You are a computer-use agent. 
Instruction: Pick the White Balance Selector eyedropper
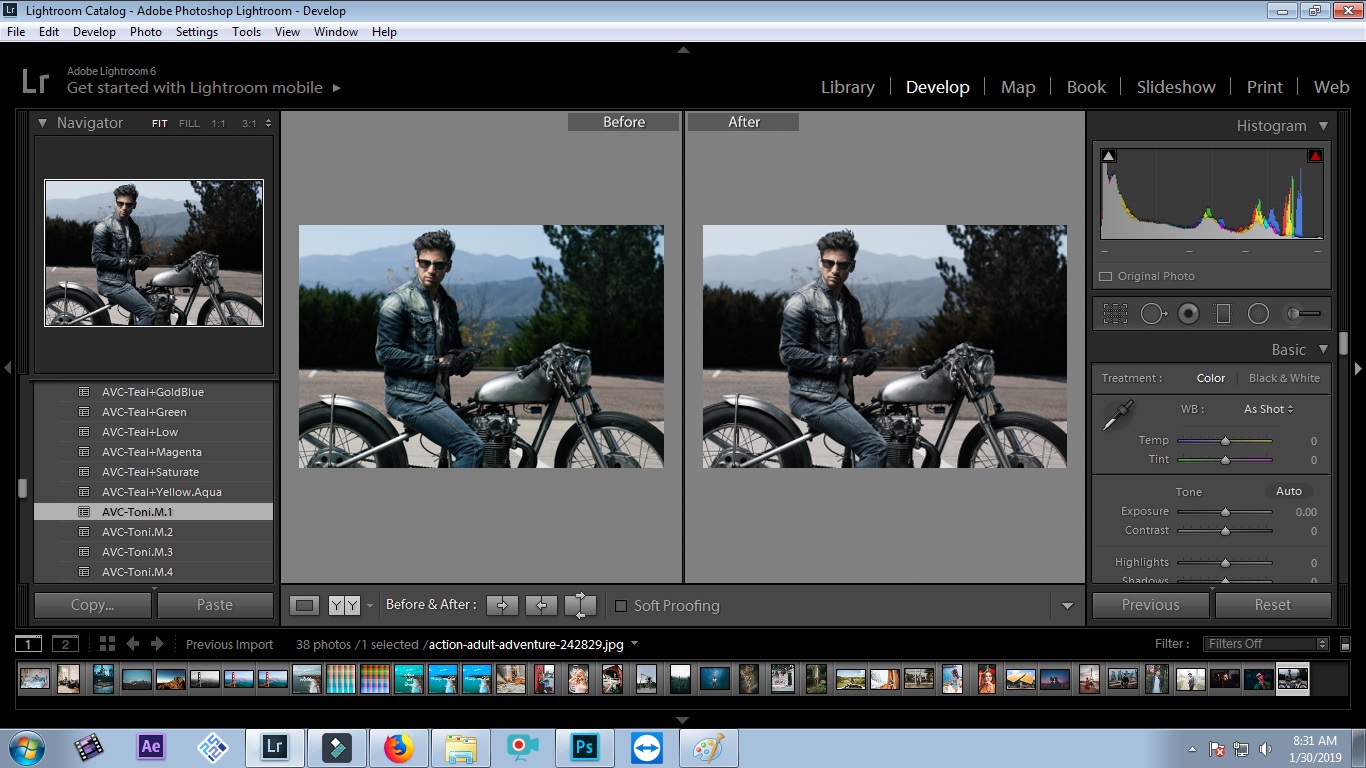(1117, 415)
